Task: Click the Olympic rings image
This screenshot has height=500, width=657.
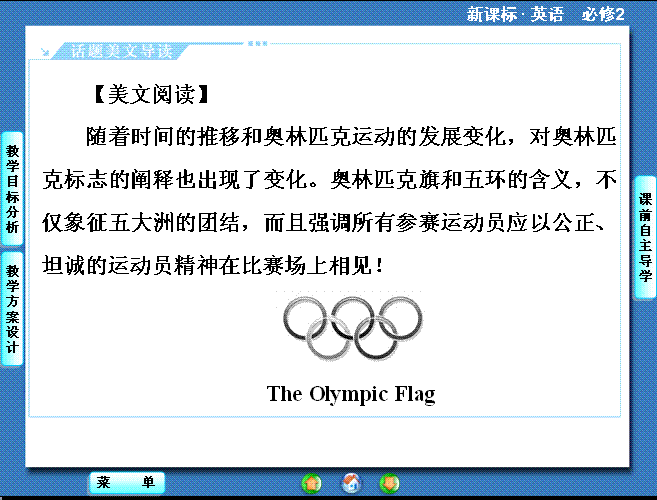Action: (x=353, y=328)
